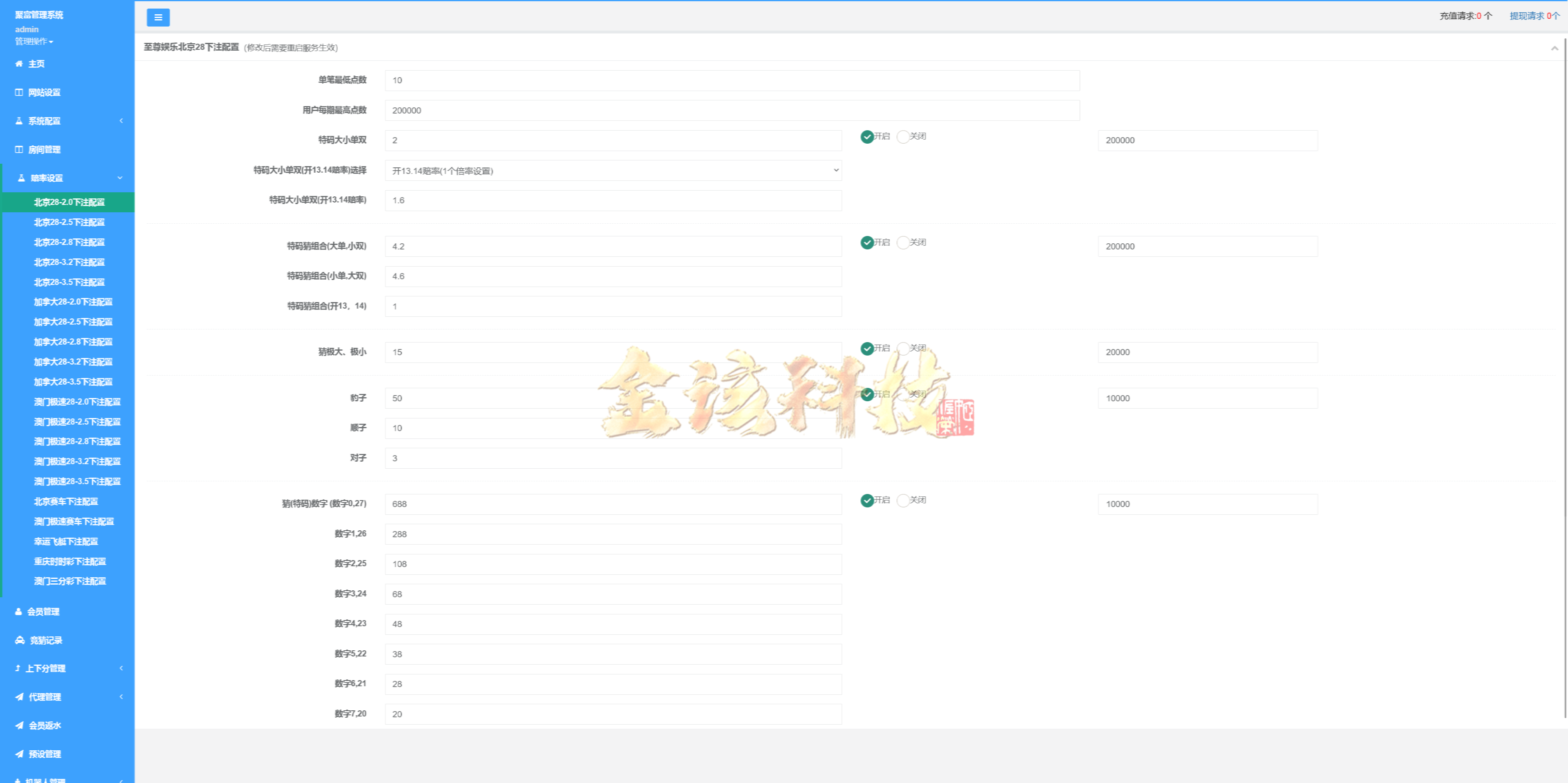Screen dimensions: 1568x783
Task: Select 关闭 radio for 豹子 row
Action: (903, 394)
